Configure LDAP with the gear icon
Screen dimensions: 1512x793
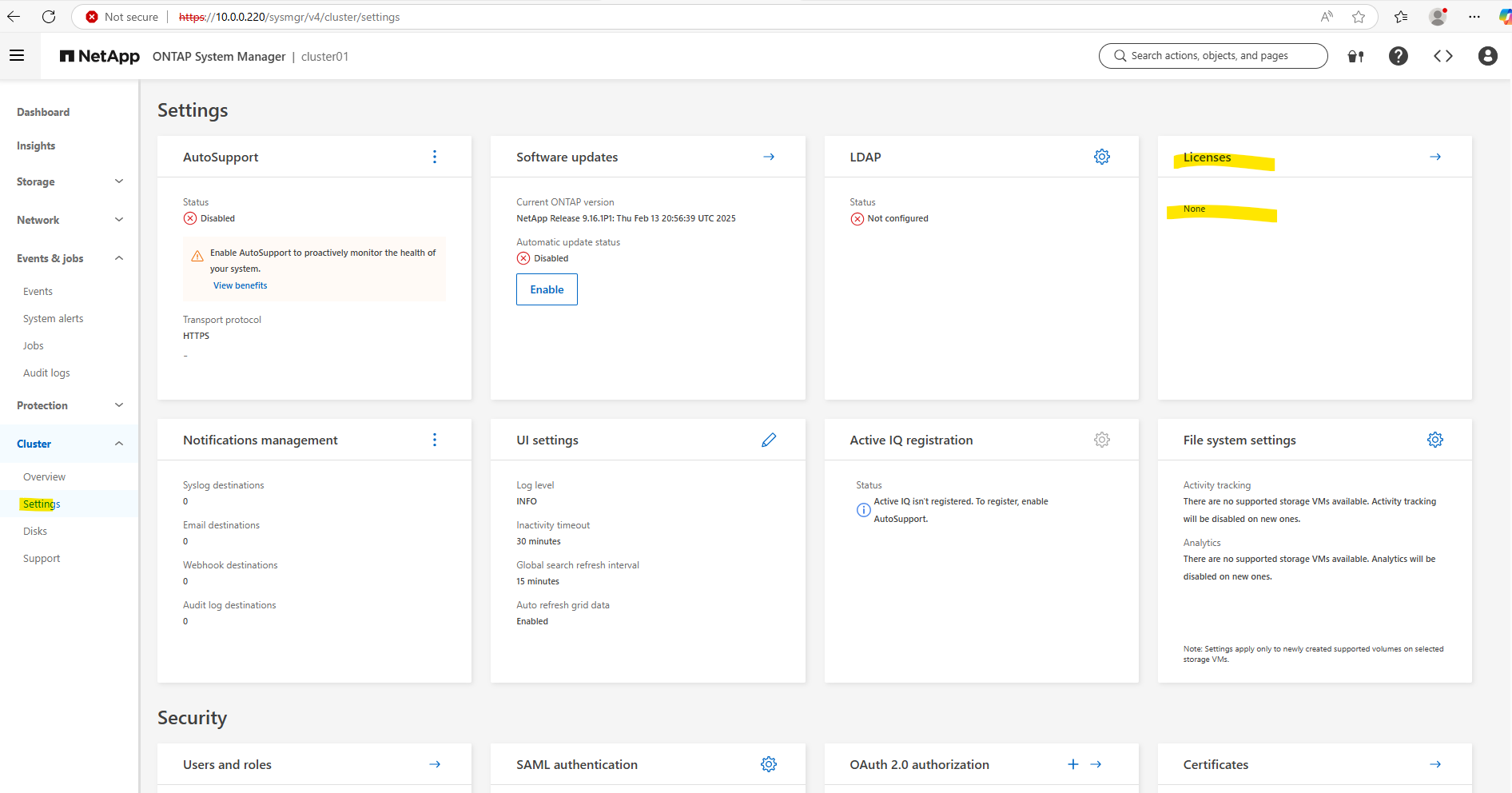(1102, 157)
